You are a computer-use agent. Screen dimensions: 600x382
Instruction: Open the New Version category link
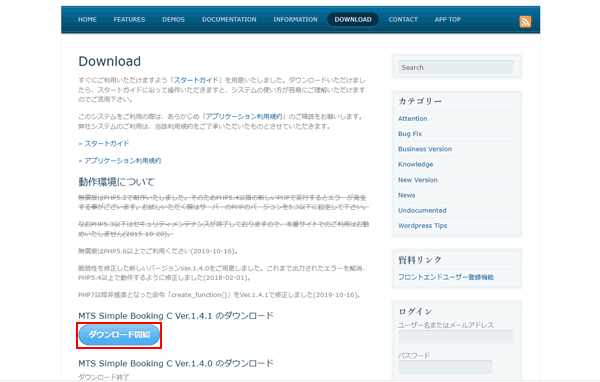tap(418, 180)
